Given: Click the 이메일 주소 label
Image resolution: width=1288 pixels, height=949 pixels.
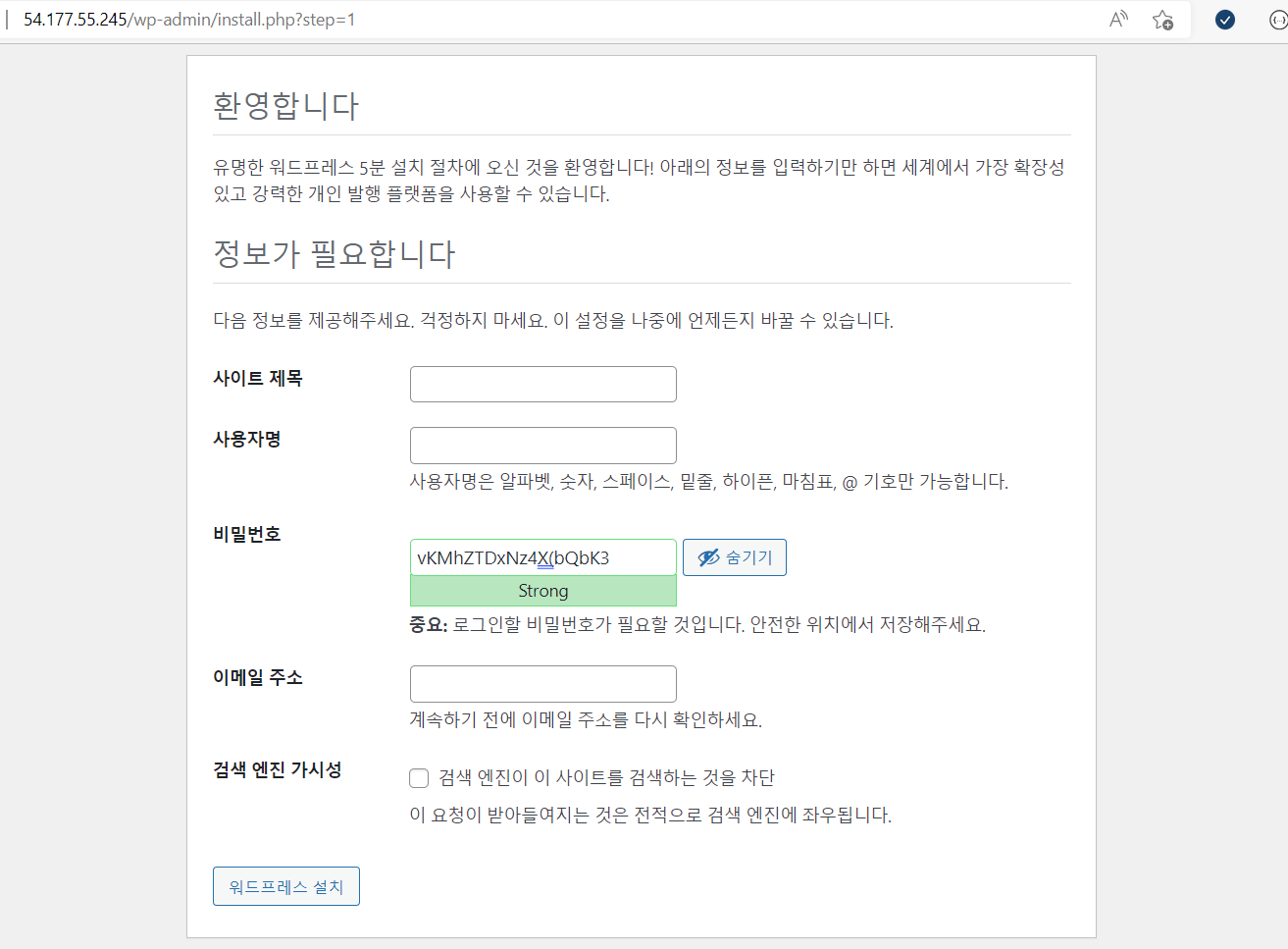Looking at the screenshot, I should [x=258, y=677].
